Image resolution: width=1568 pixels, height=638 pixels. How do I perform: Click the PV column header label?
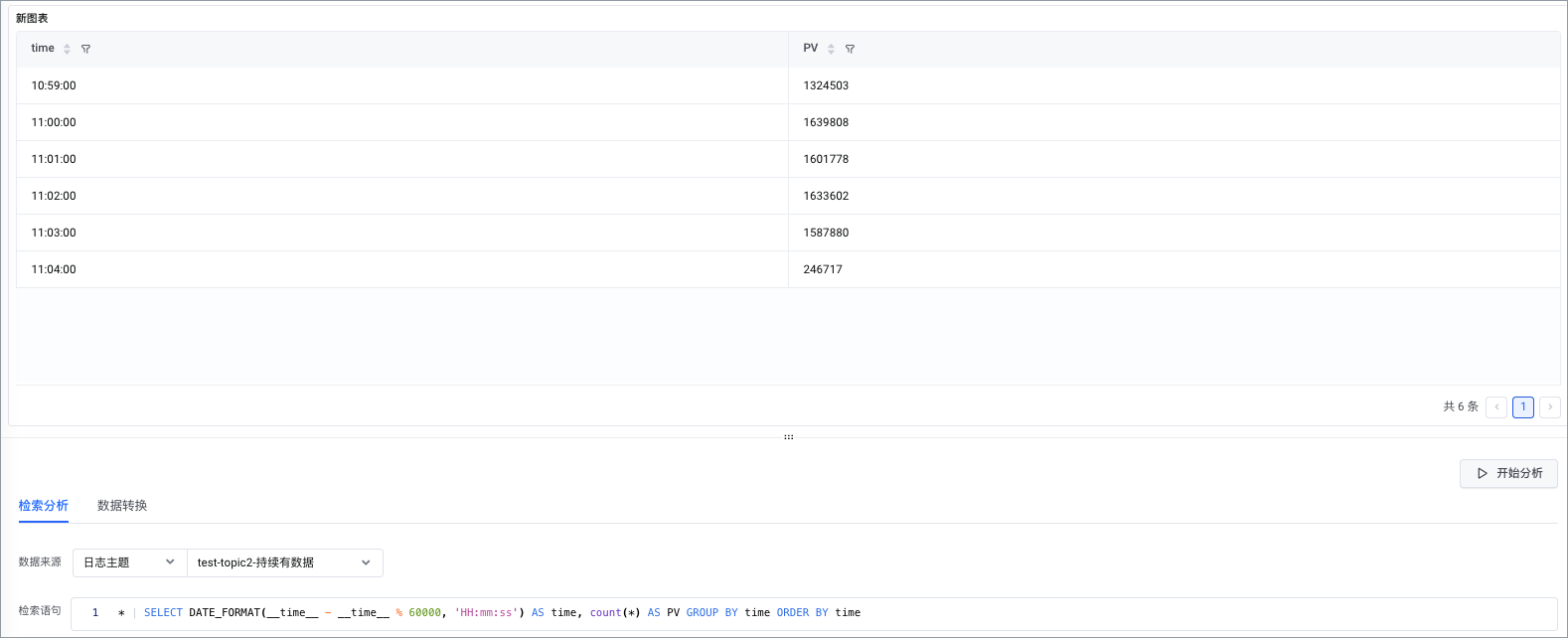811,48
